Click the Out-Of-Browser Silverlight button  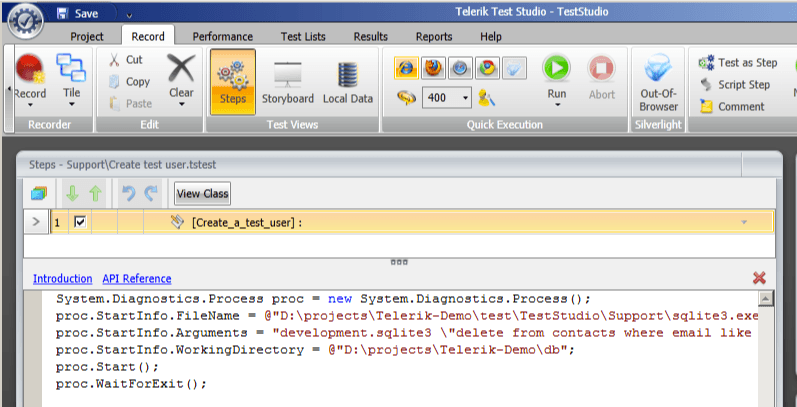(658, 83)
